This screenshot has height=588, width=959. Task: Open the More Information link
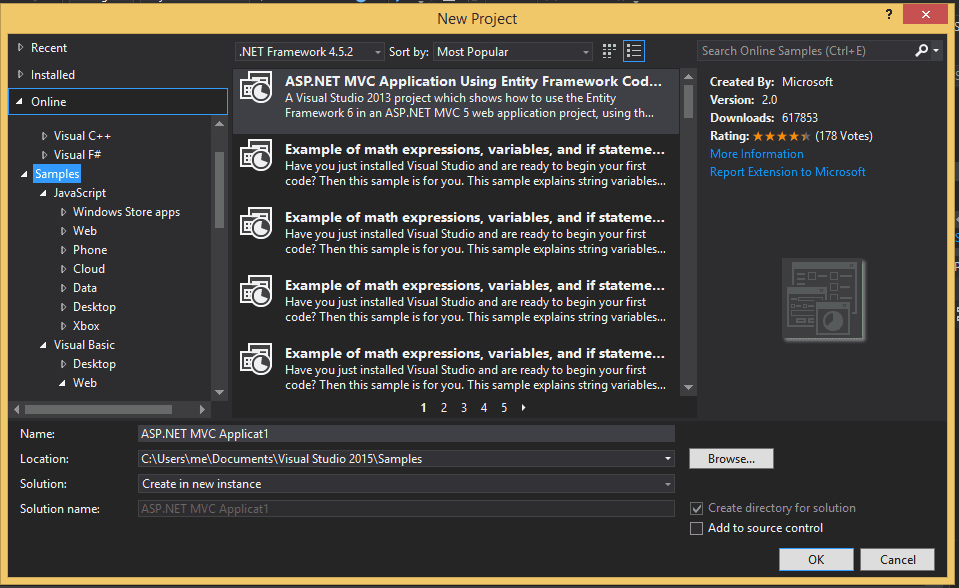[x=756, y=154]
